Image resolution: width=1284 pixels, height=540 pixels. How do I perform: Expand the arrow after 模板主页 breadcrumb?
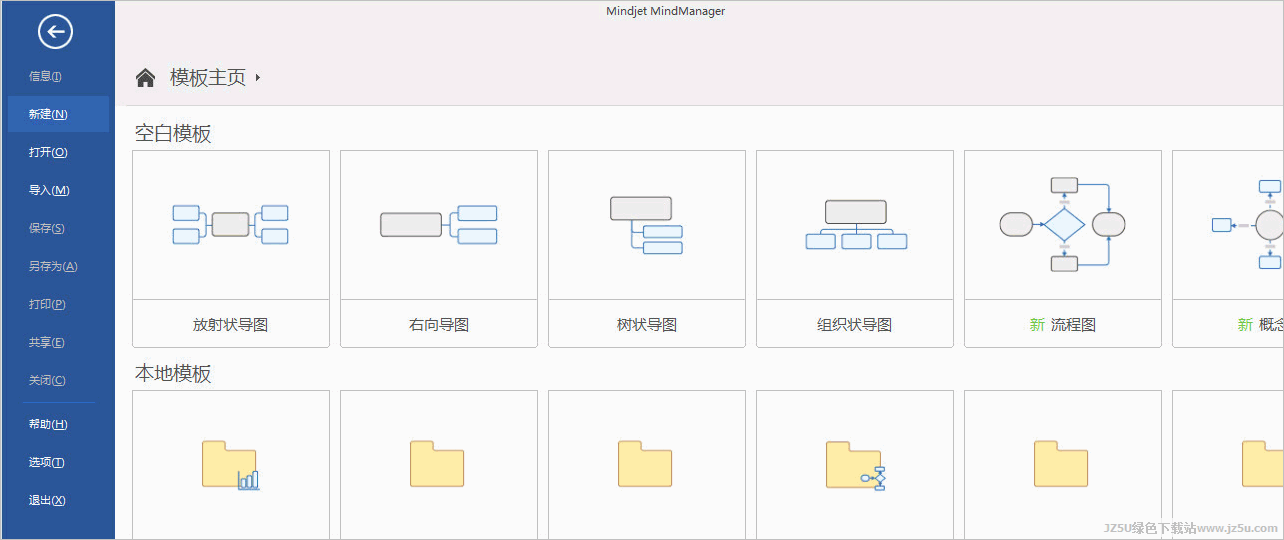click(258, 77)
